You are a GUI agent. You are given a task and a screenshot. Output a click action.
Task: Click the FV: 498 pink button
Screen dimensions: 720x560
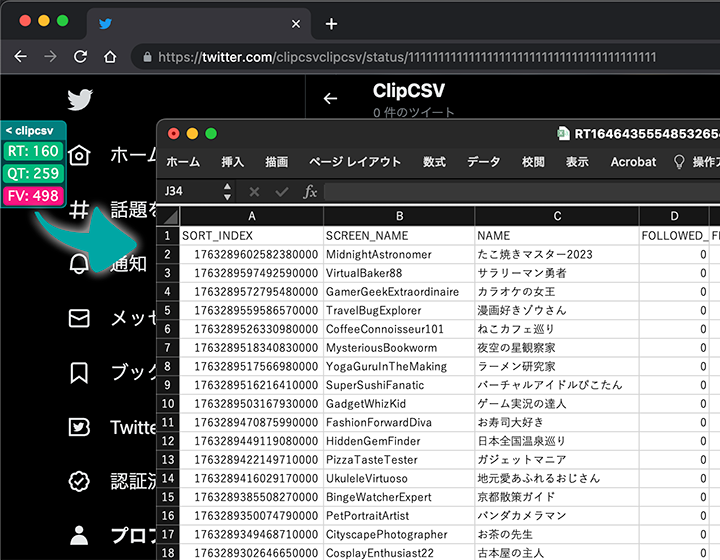[33, 196]
